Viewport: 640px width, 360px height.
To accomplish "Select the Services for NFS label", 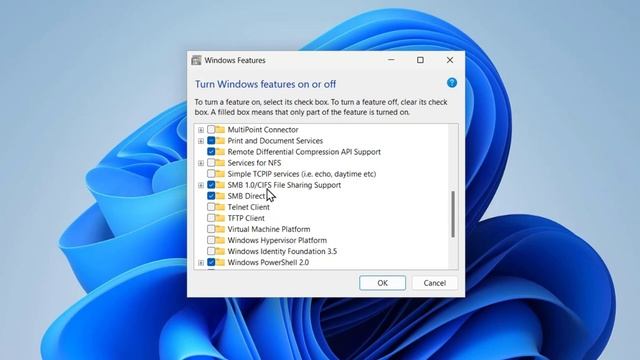I will pos(254,163).
